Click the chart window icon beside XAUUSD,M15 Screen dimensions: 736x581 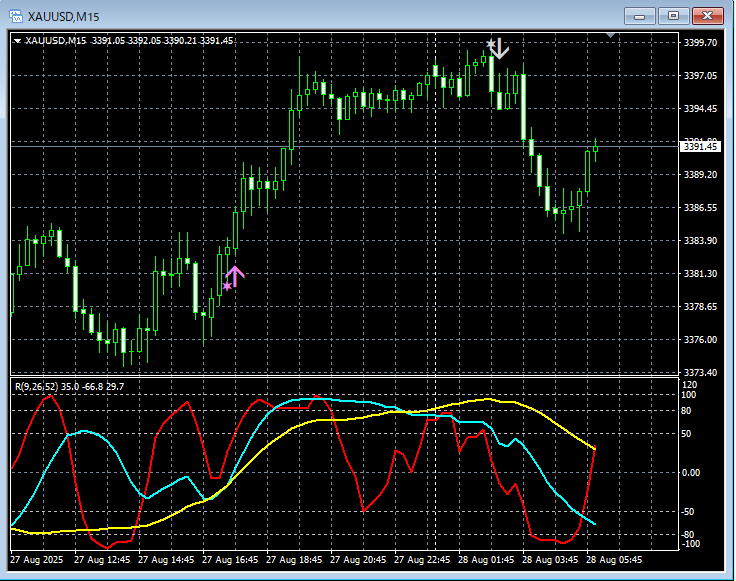(x=16, y=16)
